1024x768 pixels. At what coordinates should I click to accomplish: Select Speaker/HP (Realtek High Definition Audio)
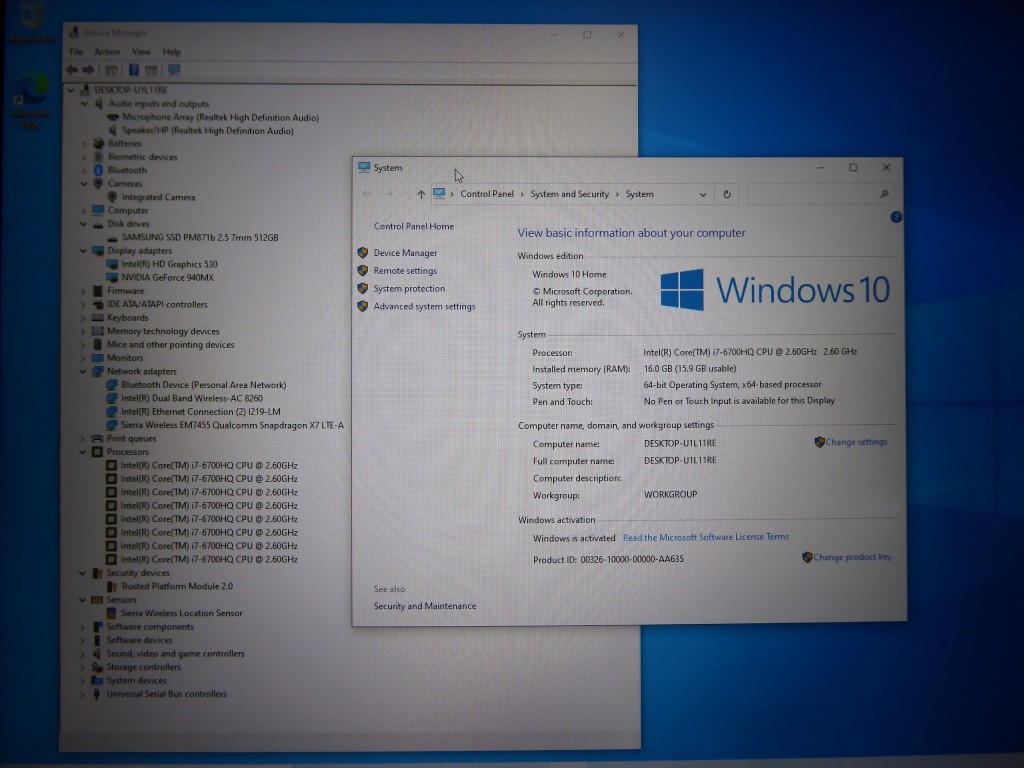point(208,131)
